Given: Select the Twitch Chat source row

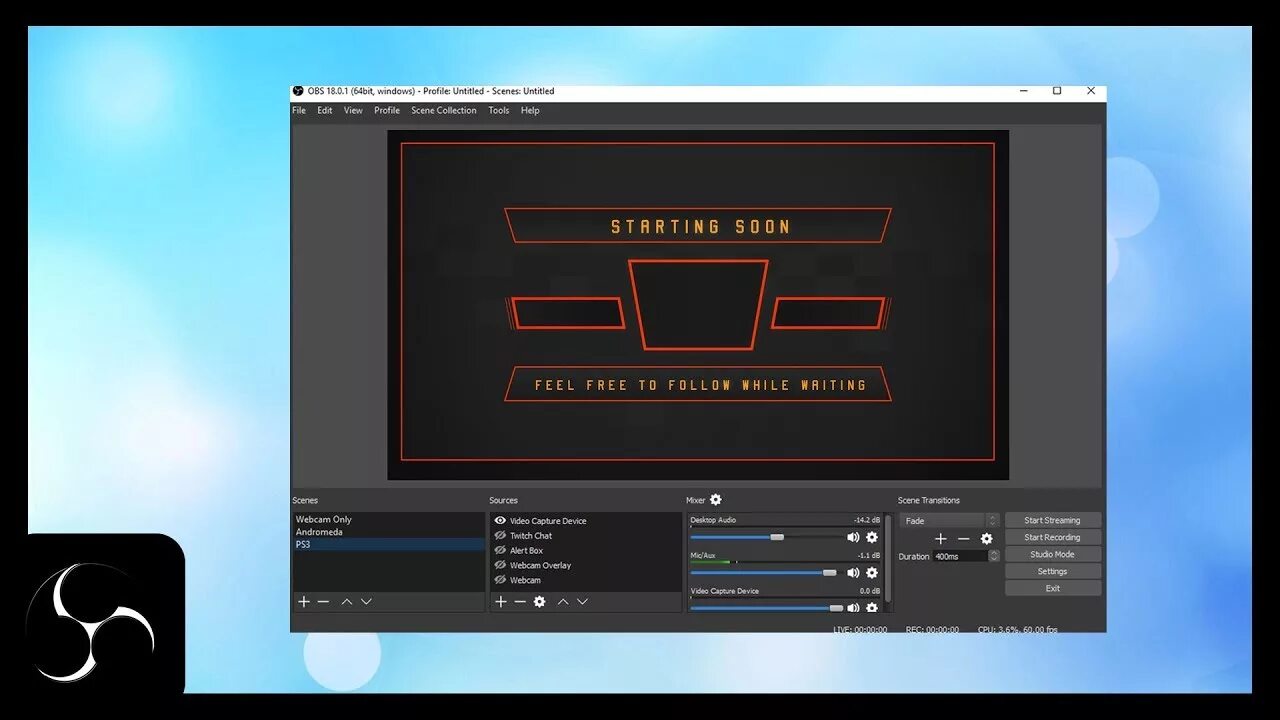Looking at the screenshot, I should pyautogui.click(x=586, y=536).
